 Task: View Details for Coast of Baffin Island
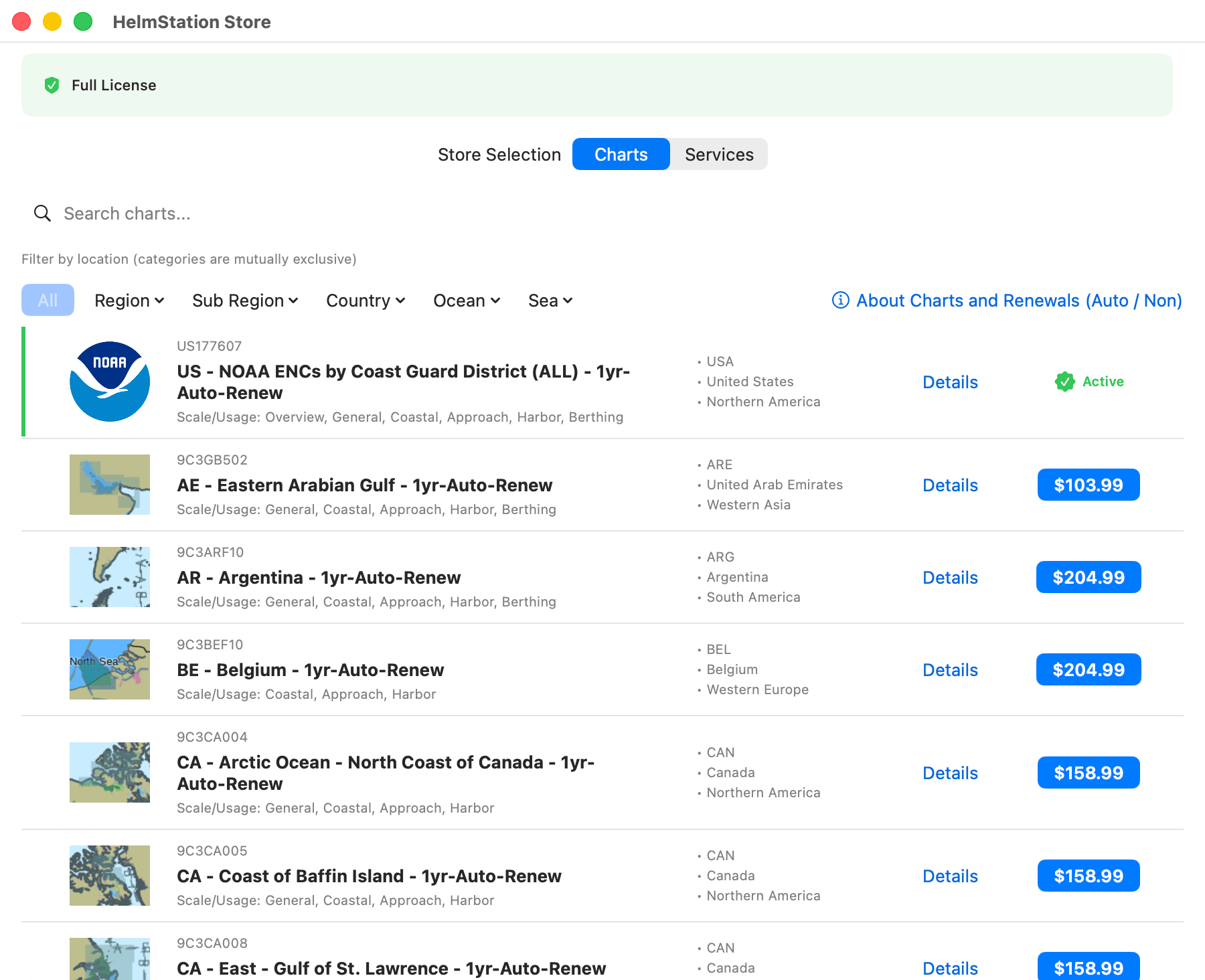pos(950,876)
